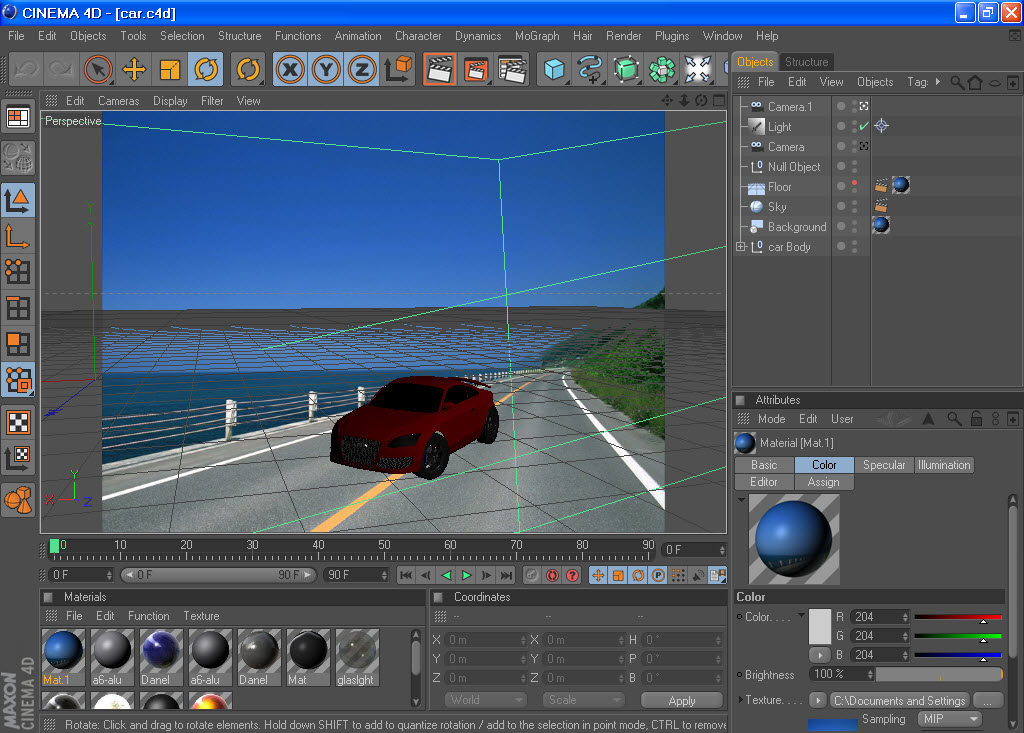The width and height of the screenshot is (1024, 733).
Task: Adjust the red R color slider
Action: pos(957,617)
